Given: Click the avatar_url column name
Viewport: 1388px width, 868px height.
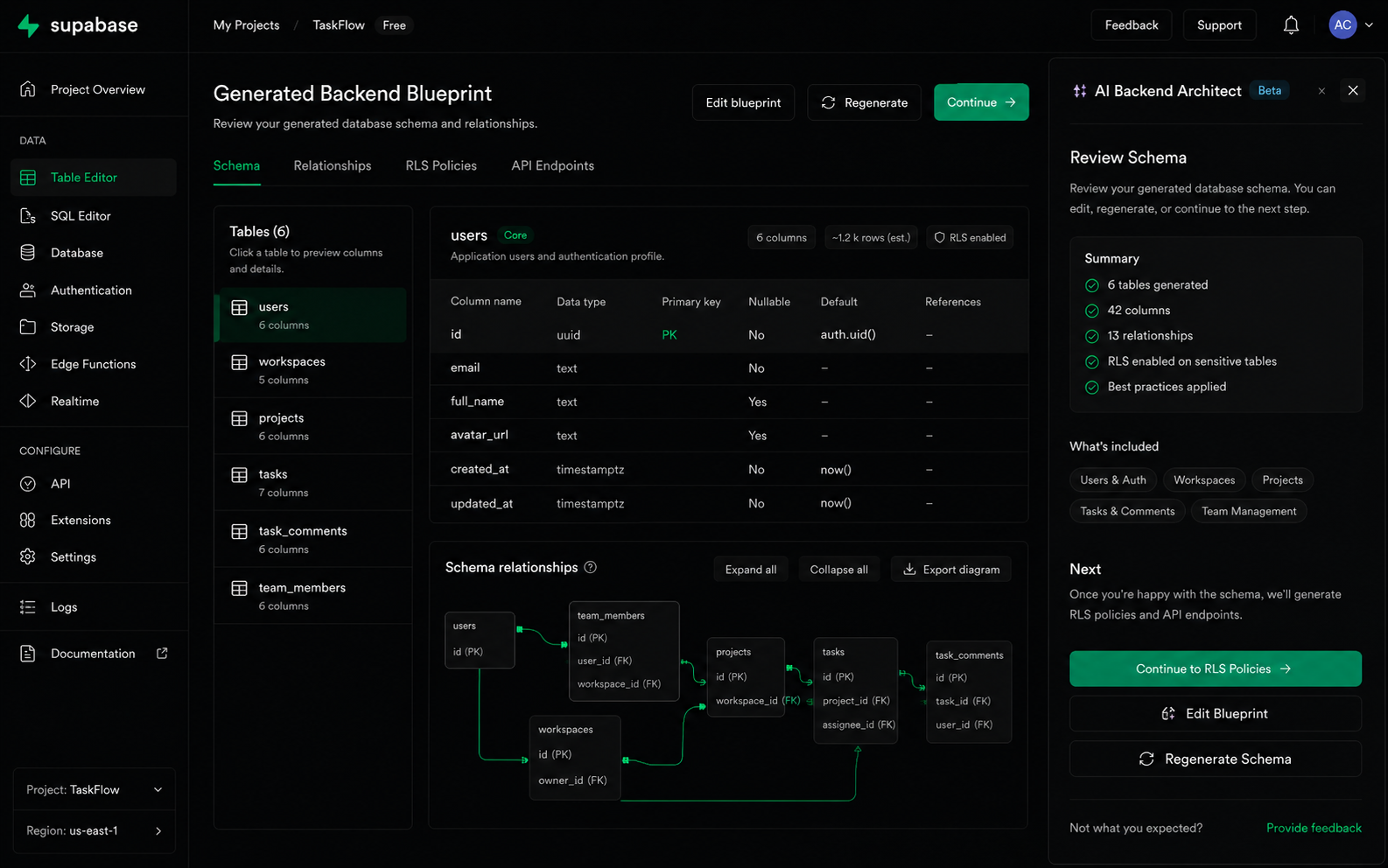Looking at the screenshot, I should pos(480,435).
